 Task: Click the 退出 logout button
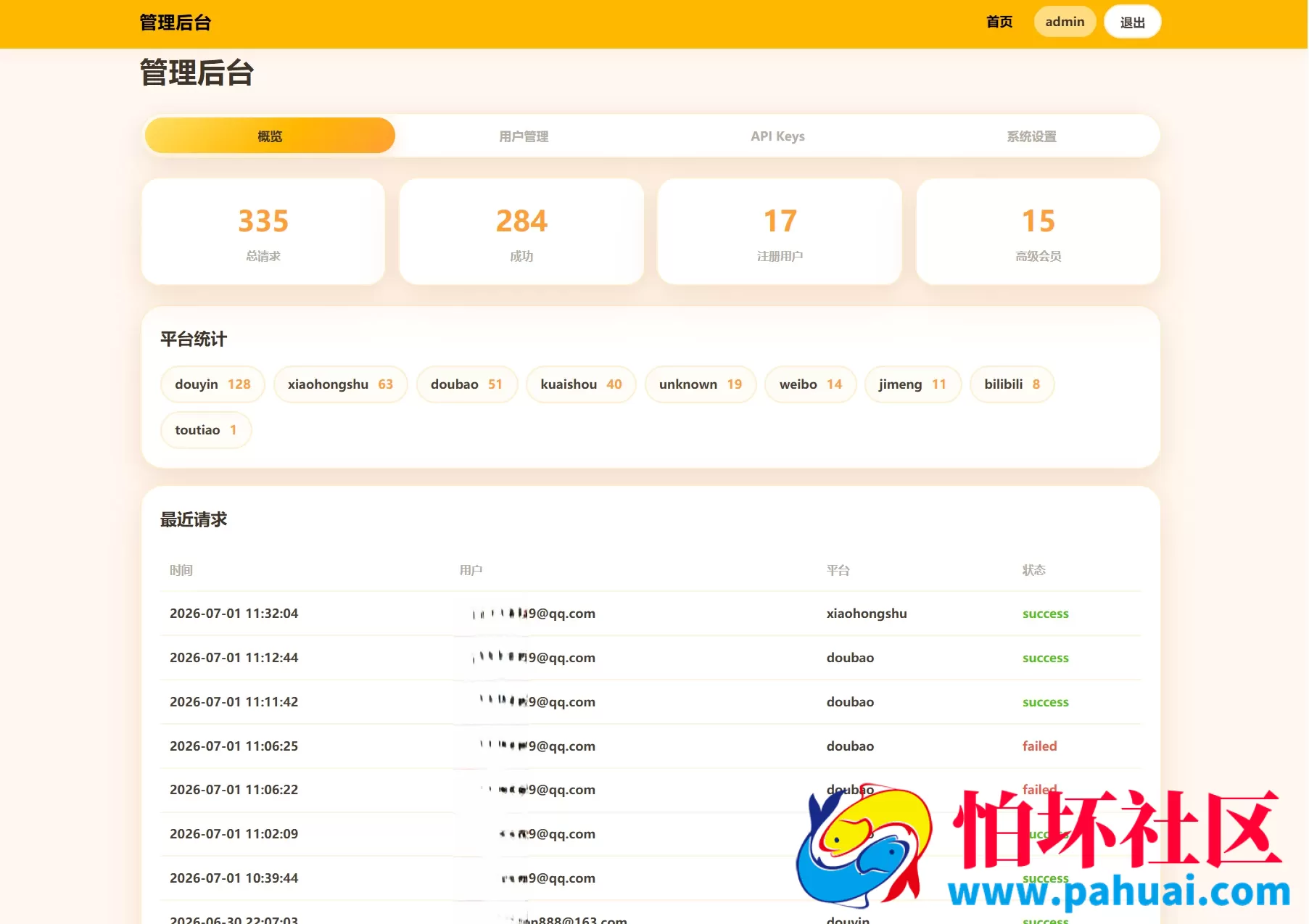(x=1132, y=22)
